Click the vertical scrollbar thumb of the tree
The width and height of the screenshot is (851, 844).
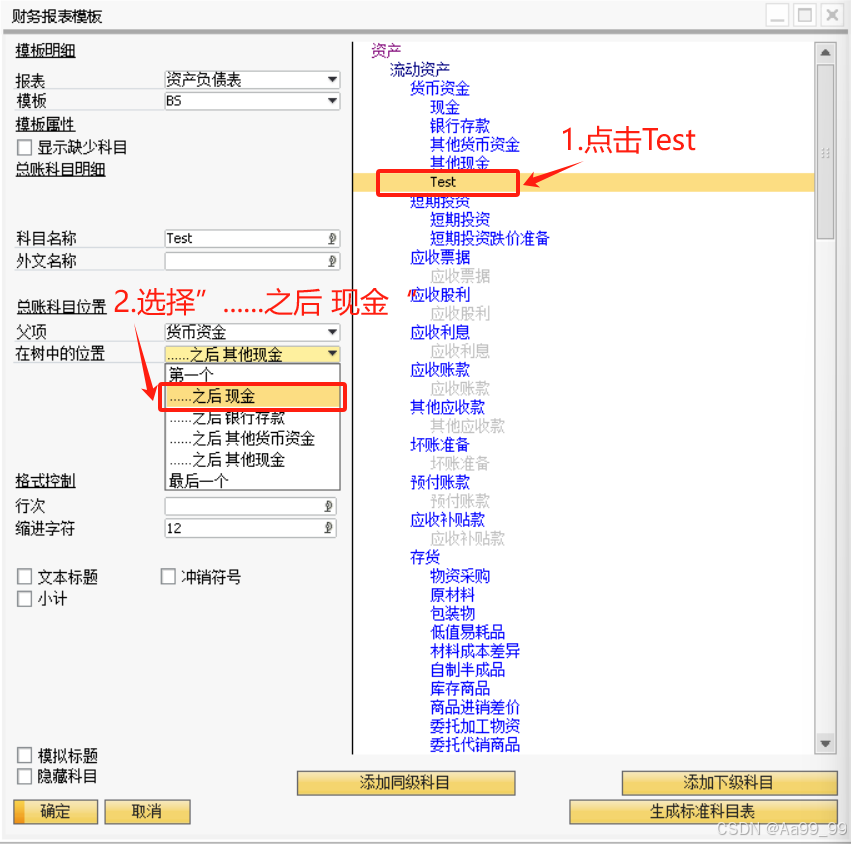[825, 152]
